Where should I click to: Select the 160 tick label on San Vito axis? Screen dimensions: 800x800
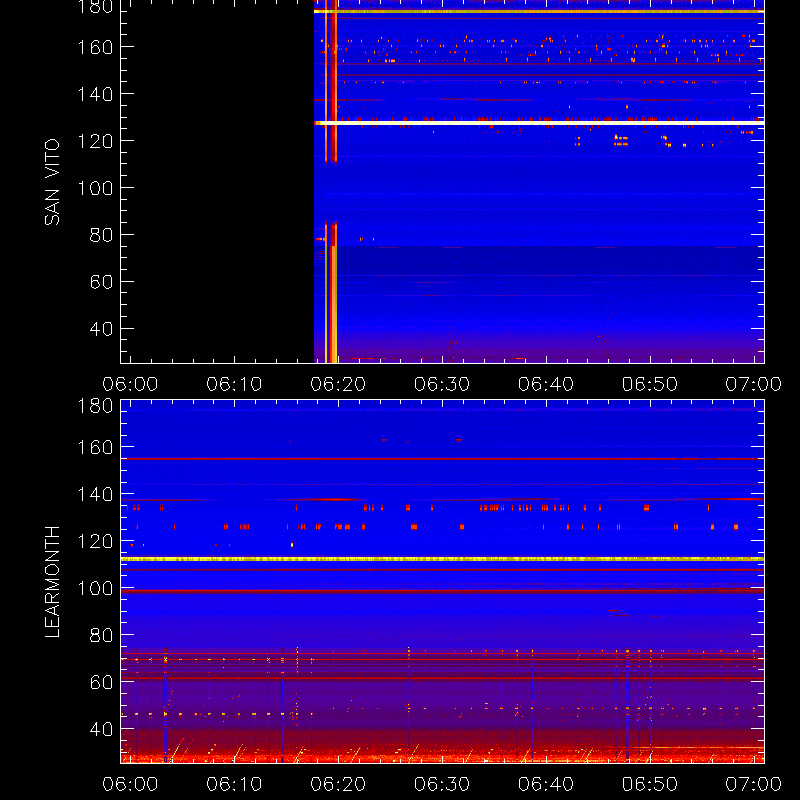[x=95, y=47]
